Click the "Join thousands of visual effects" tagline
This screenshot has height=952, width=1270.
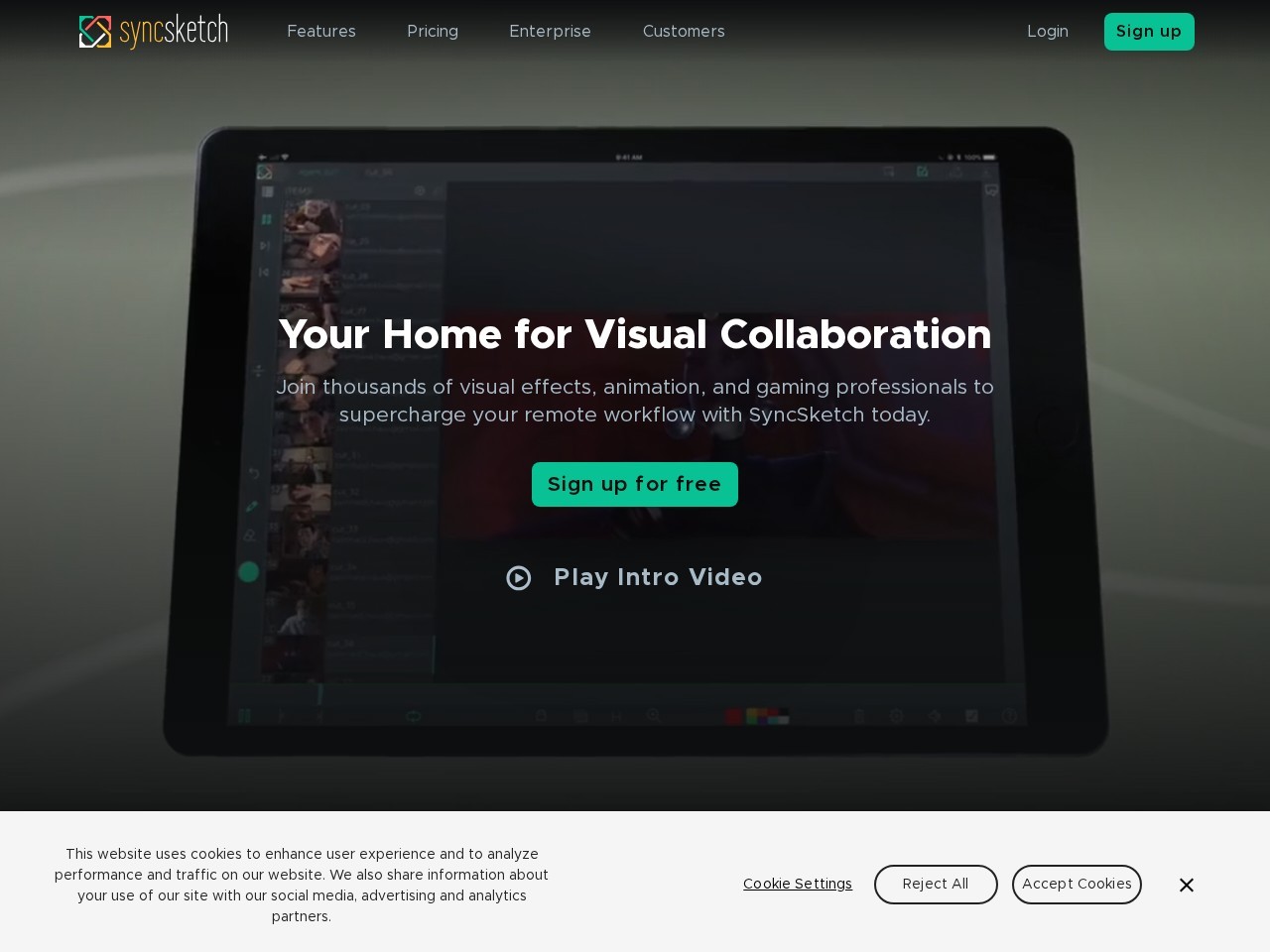[635, 401]
